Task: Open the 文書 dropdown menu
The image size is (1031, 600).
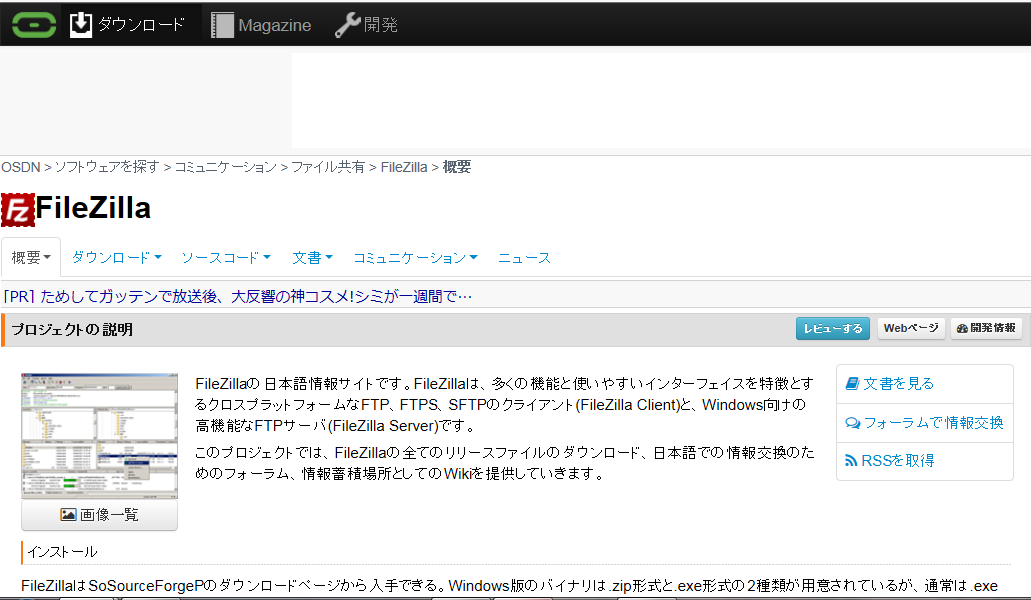Action: [x=312, y=257]
